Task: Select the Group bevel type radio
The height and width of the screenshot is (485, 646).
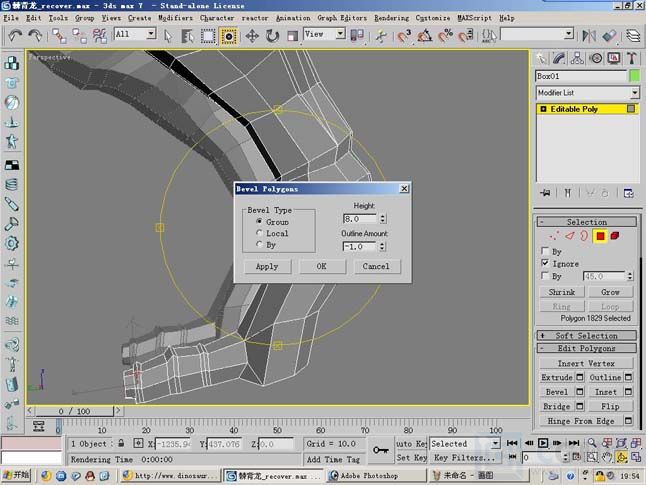Action: click(260, 222)
